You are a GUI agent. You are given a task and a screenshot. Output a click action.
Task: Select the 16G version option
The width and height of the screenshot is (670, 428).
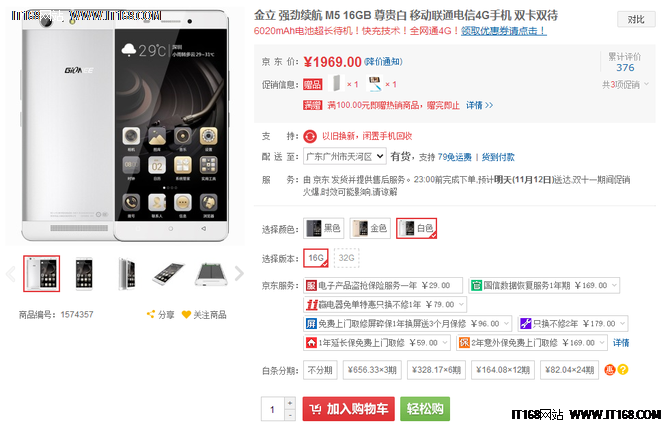tap(316, 258)
